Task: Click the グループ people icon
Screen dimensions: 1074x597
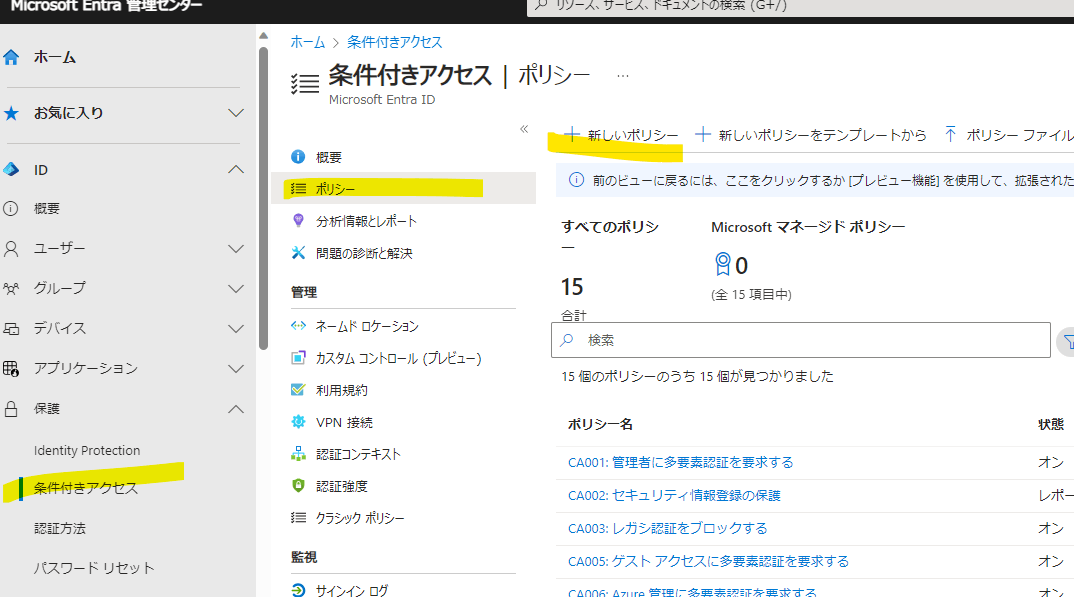Action: pos(11,288)
